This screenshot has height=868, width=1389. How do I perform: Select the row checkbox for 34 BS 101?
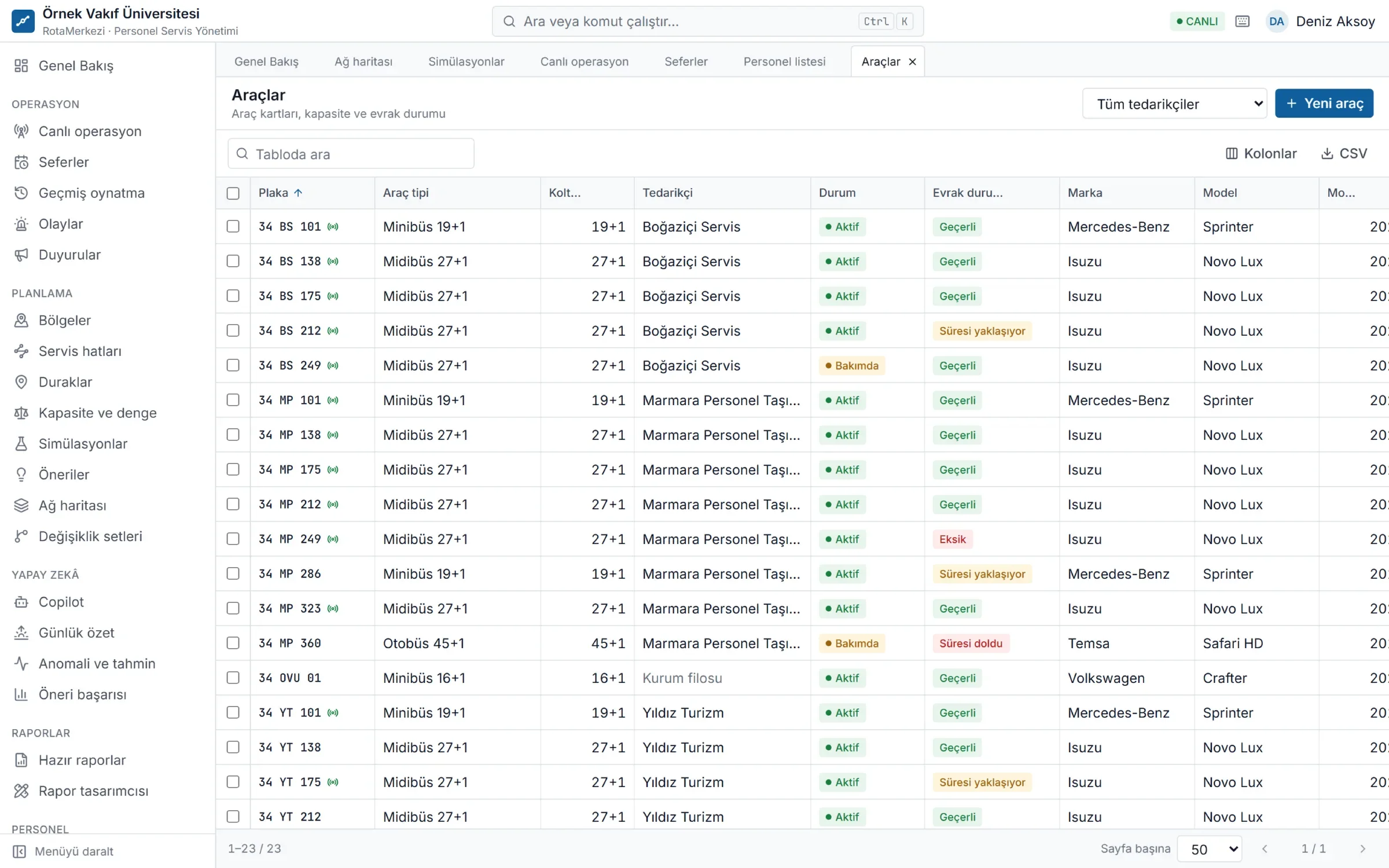233,226
